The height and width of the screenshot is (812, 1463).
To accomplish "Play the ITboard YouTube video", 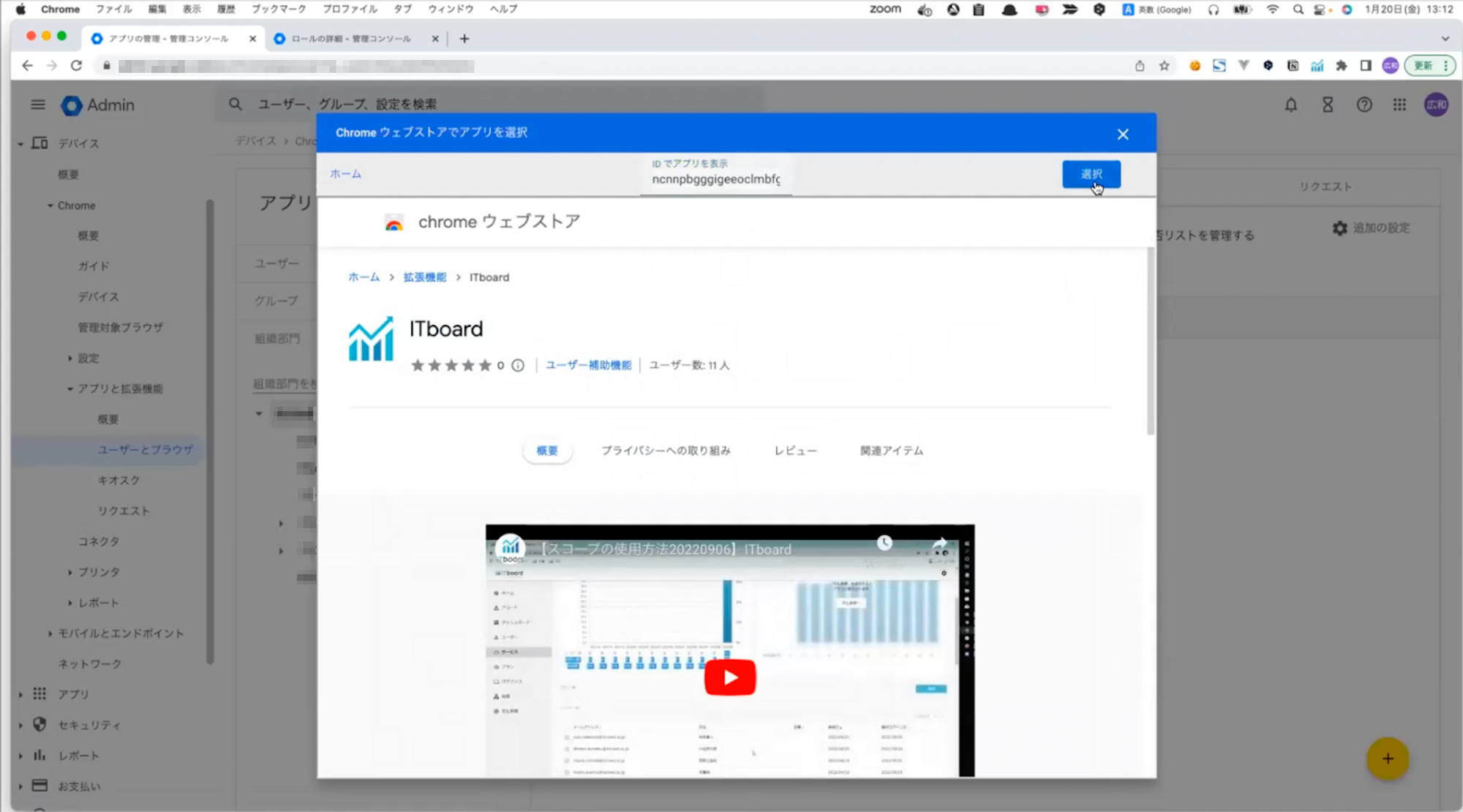I will point(729,678).
